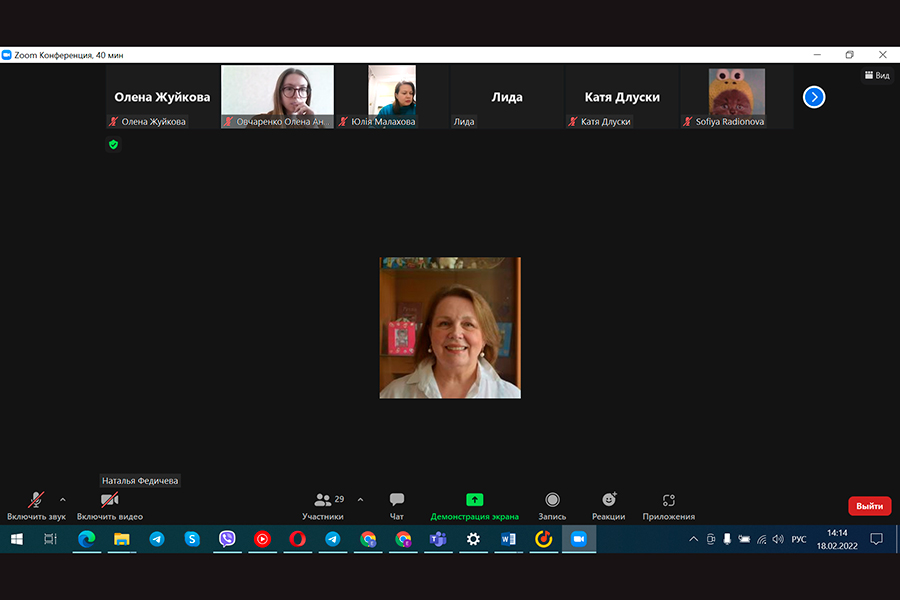This screenshot has height=600, width=900.
Task: Expand audio options arrow beside microphone
Action: (63, 499)
